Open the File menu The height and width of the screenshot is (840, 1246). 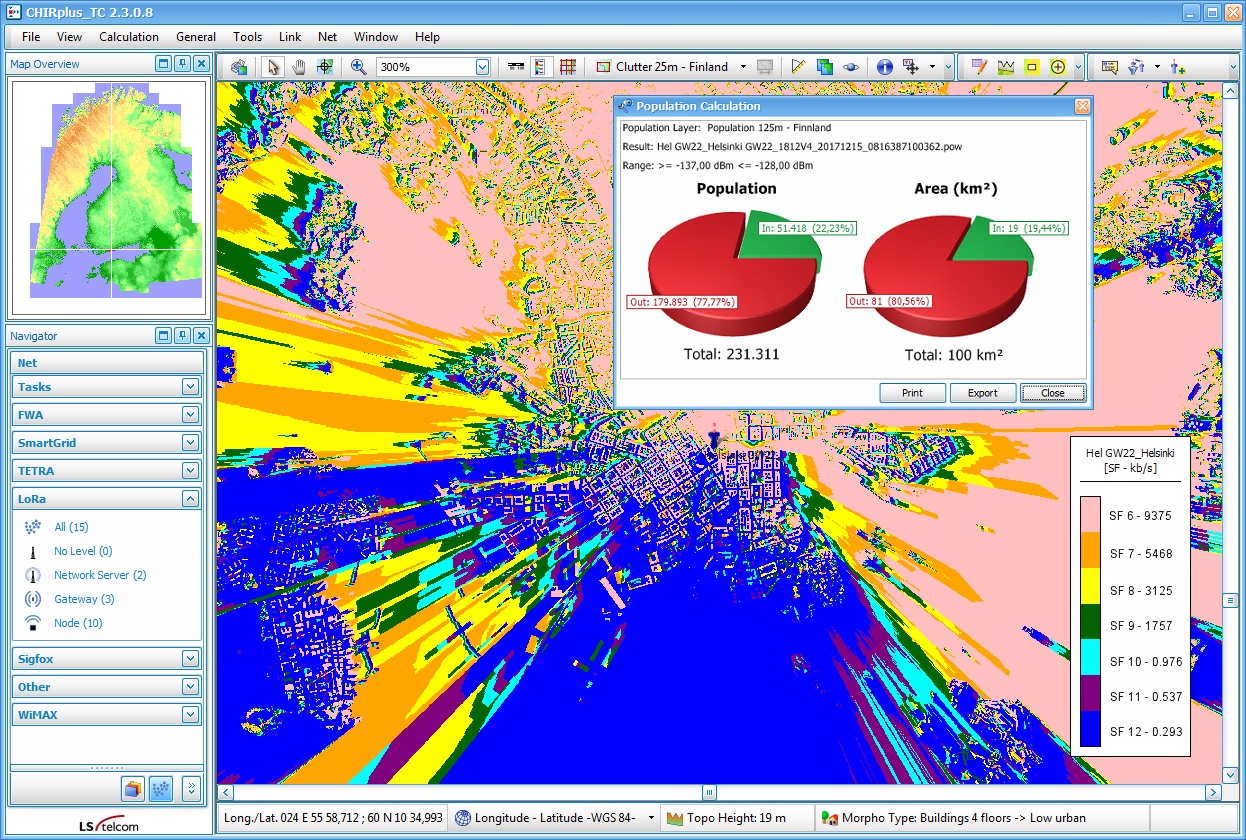pos(31,37)
